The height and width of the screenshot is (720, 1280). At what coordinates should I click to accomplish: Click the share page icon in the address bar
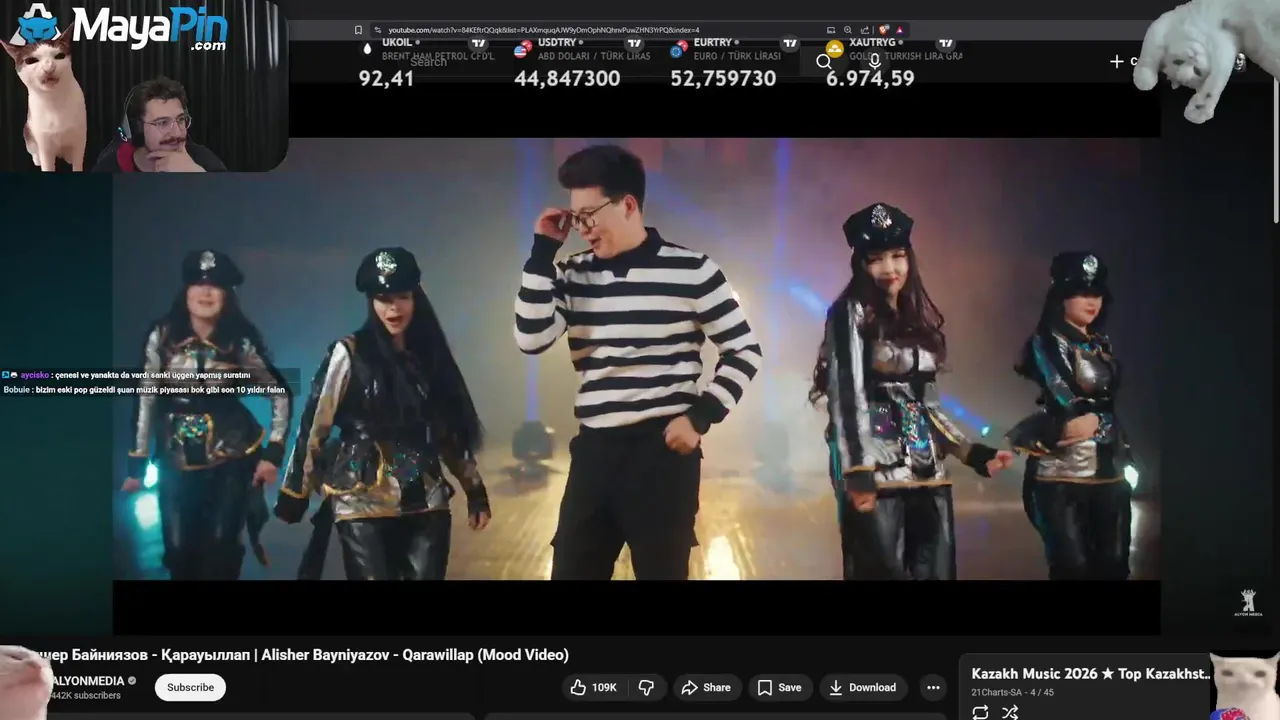pos(865,30)
